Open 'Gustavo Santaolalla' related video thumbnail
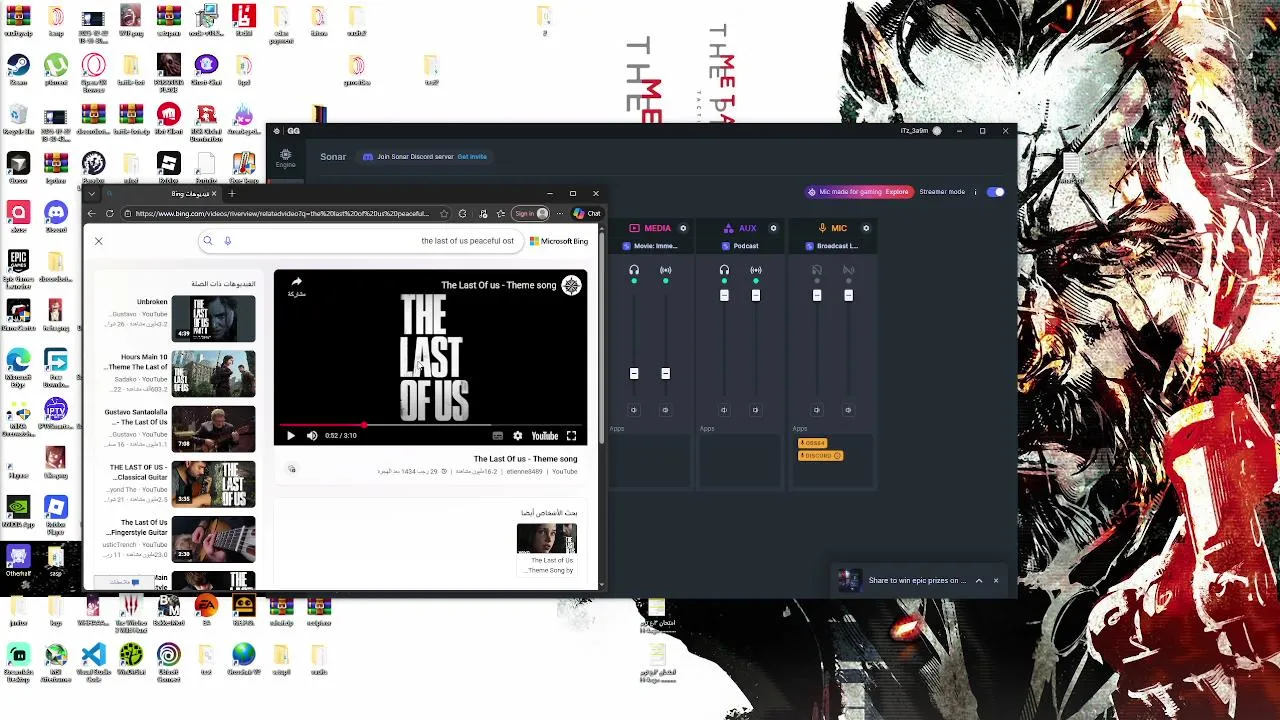This screenshot has height=720, width=1280. pyautogui.click(x=213, y=428)
